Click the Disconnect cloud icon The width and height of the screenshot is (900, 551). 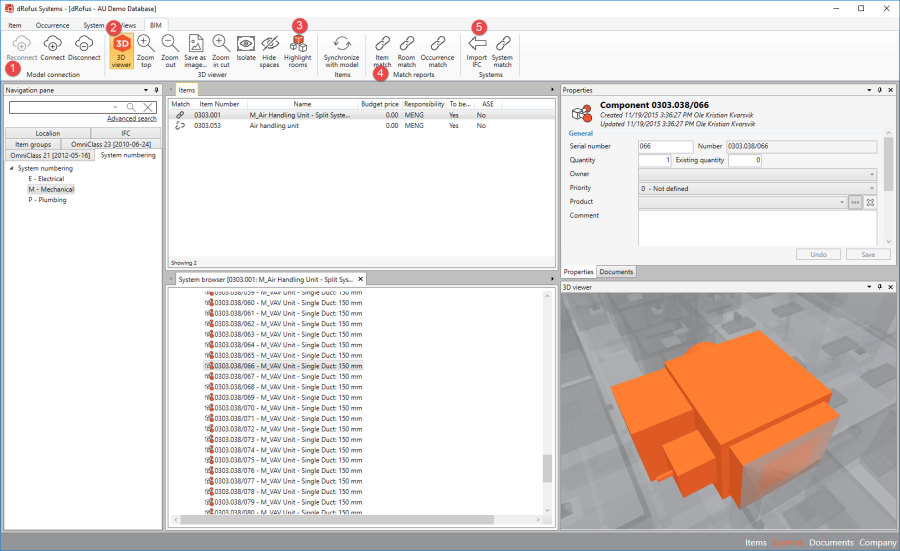pos(84,45)
